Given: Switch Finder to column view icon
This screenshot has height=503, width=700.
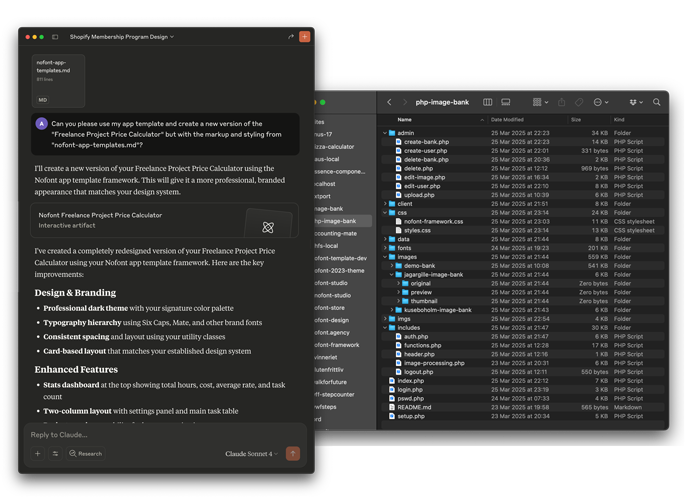Looking at the screenshot, I should 488,102.
